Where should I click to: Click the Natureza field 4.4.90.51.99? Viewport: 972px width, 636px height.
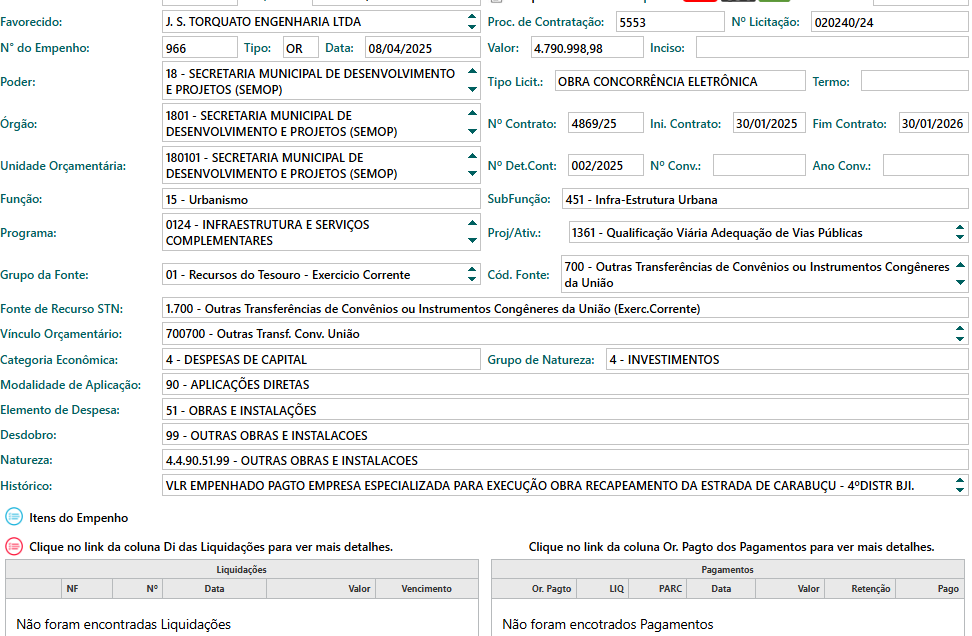pos(565,460)
